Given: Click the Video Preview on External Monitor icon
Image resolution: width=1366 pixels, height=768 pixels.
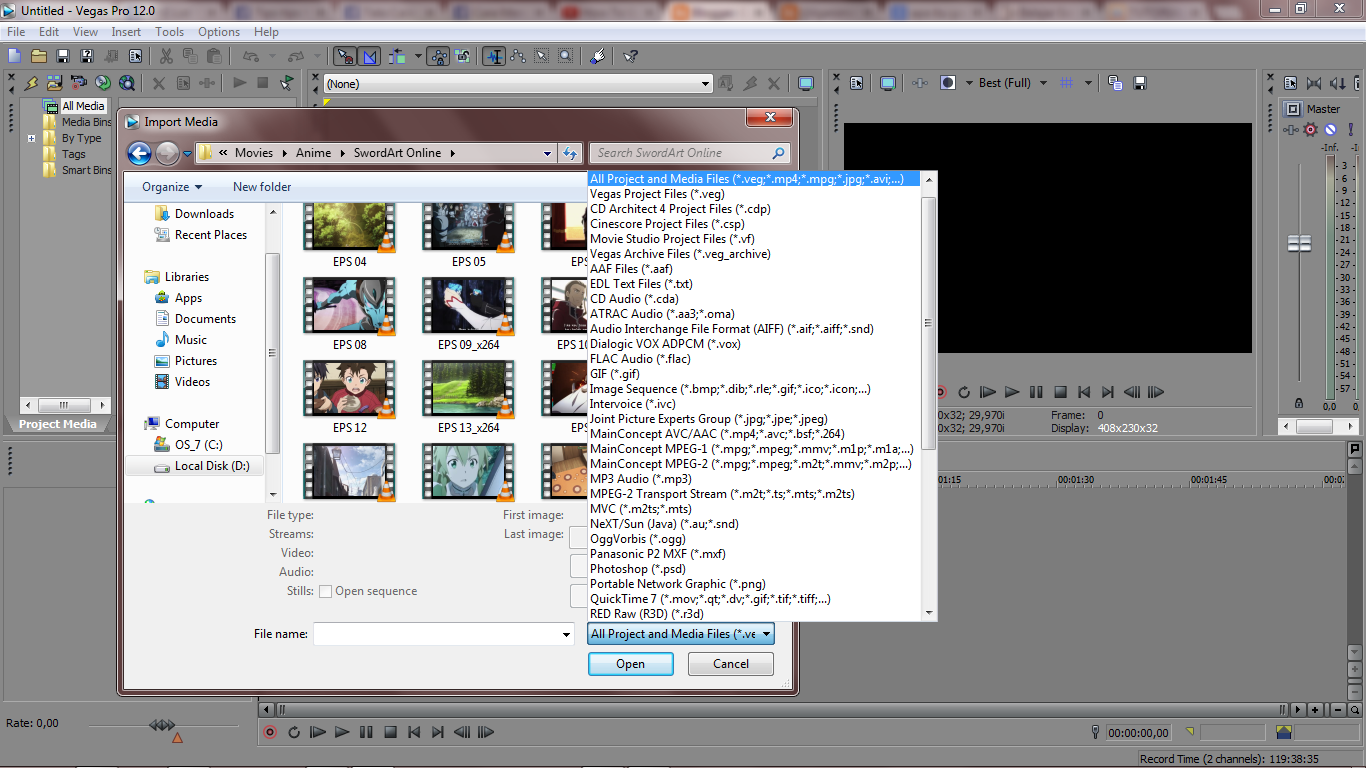Looking at the screenshot, I should coord(887,83).
